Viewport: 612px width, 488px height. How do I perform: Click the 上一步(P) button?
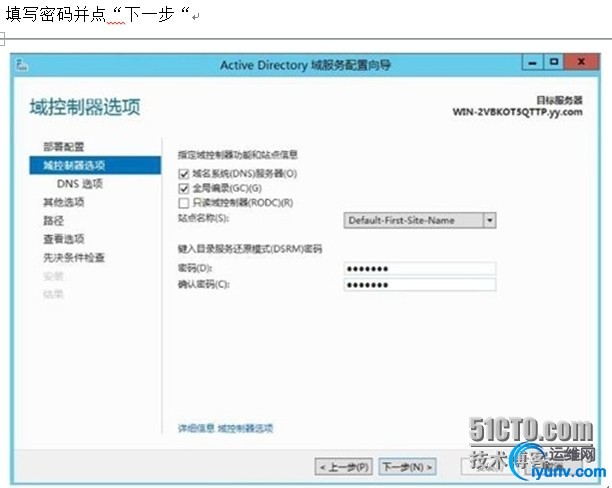point(344,467)
